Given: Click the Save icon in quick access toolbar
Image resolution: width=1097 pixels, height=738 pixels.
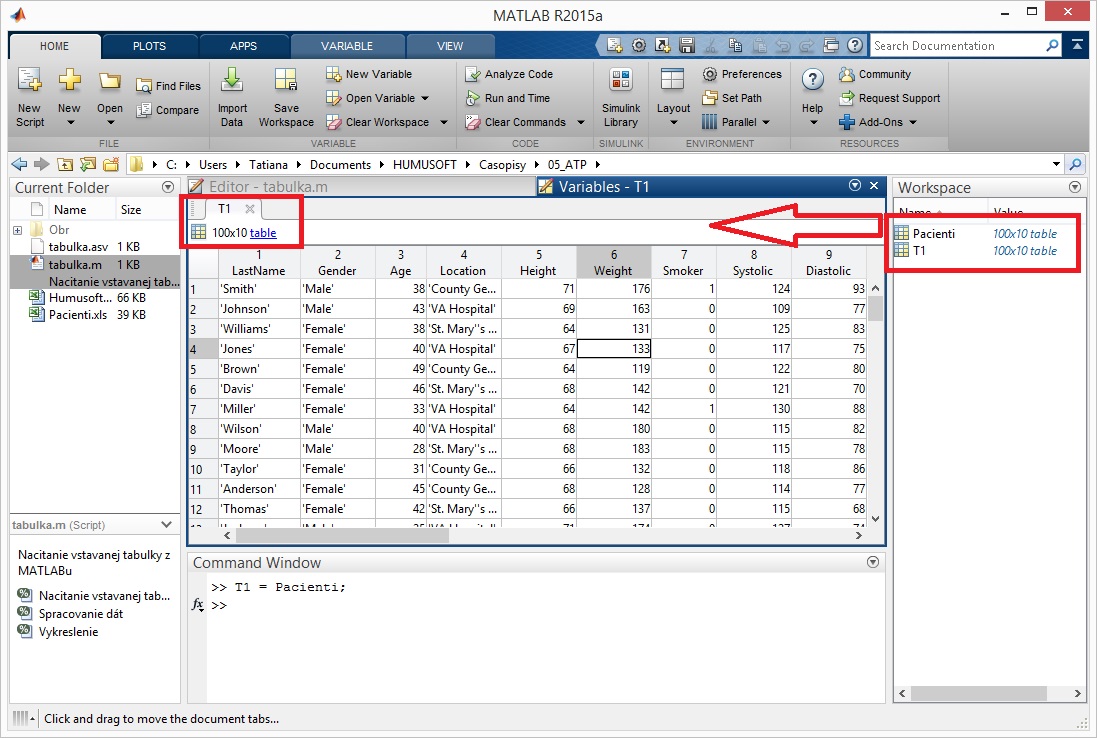Looking at the screenshot, I should (687, 45).
